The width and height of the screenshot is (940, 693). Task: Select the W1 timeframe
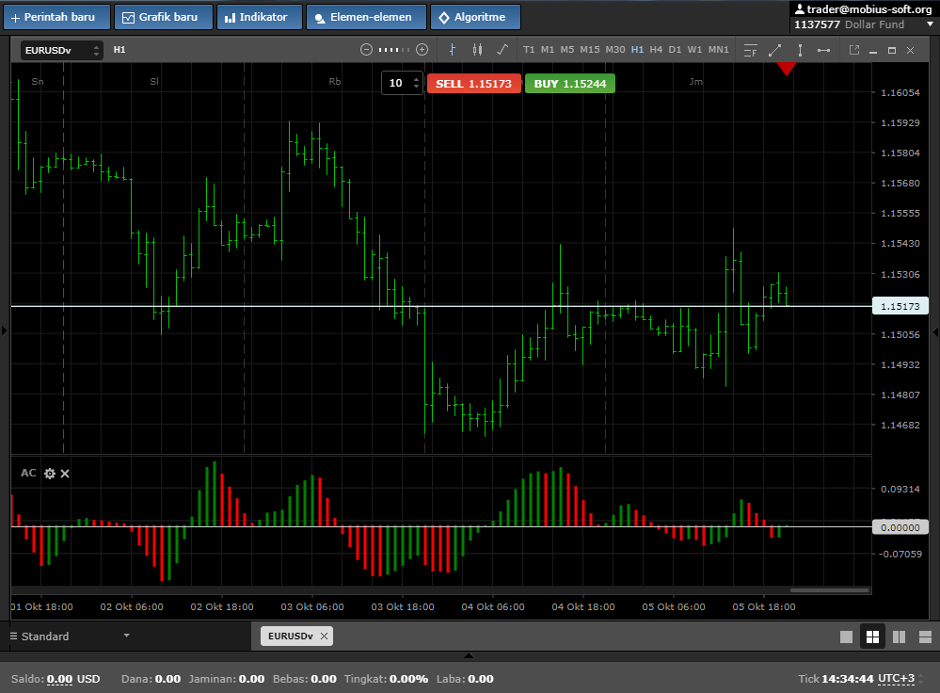(695, 50)
